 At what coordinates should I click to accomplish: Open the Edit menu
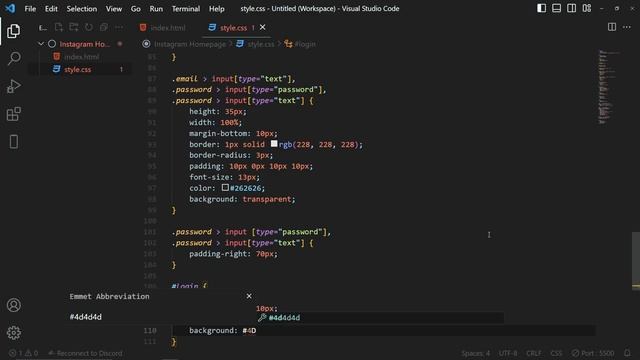click(51, 9)
